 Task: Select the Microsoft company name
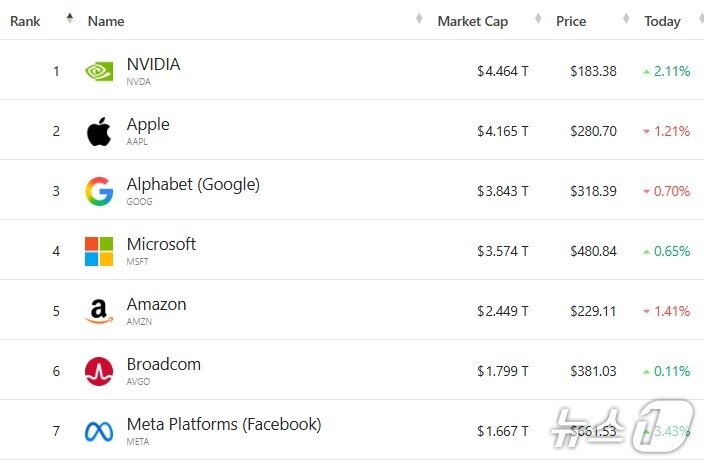[161, 245]
